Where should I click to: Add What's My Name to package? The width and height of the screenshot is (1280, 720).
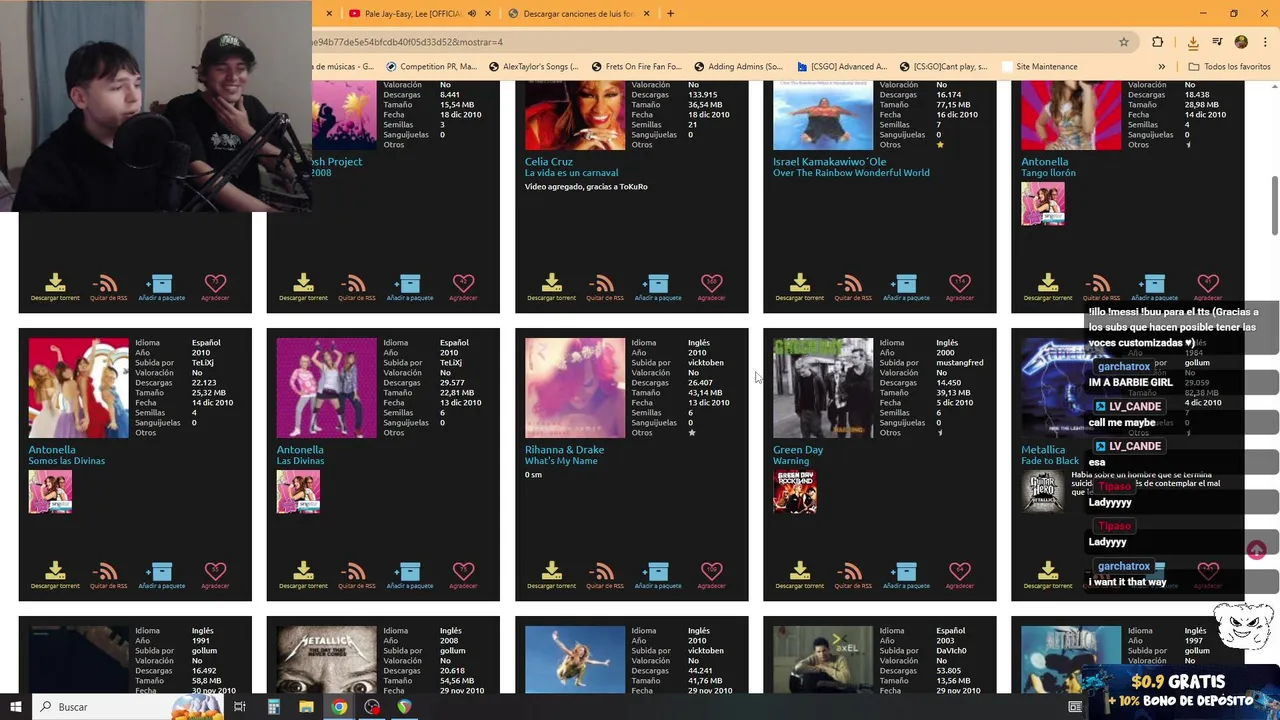[x=658, y=575]
